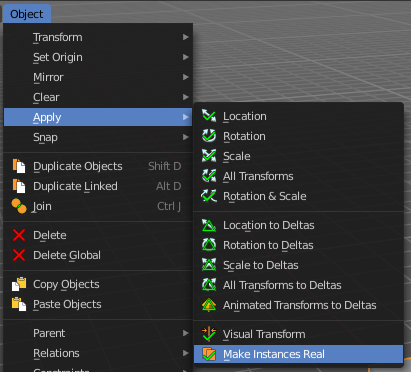This screenshot has width=411, height=372.
Task: Open the Object menu header
Action: pos(27,14)
